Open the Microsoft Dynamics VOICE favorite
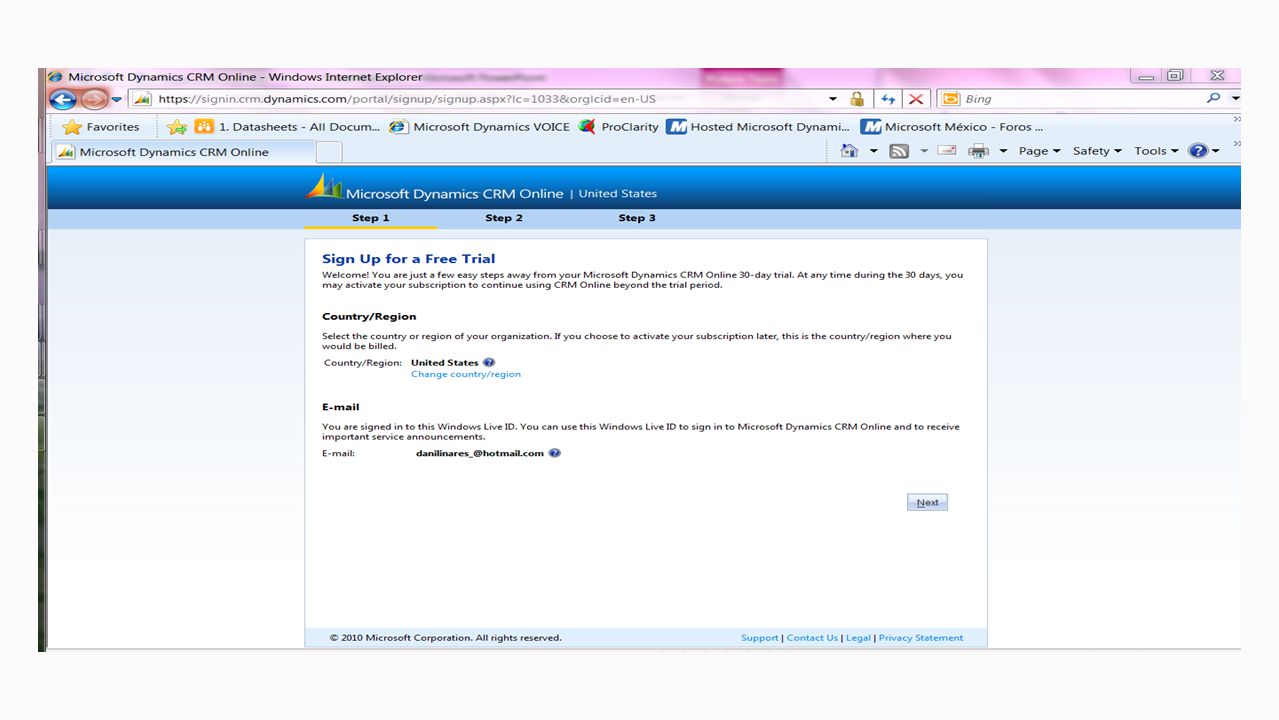 pyautogui.click(x=480, y=127)
